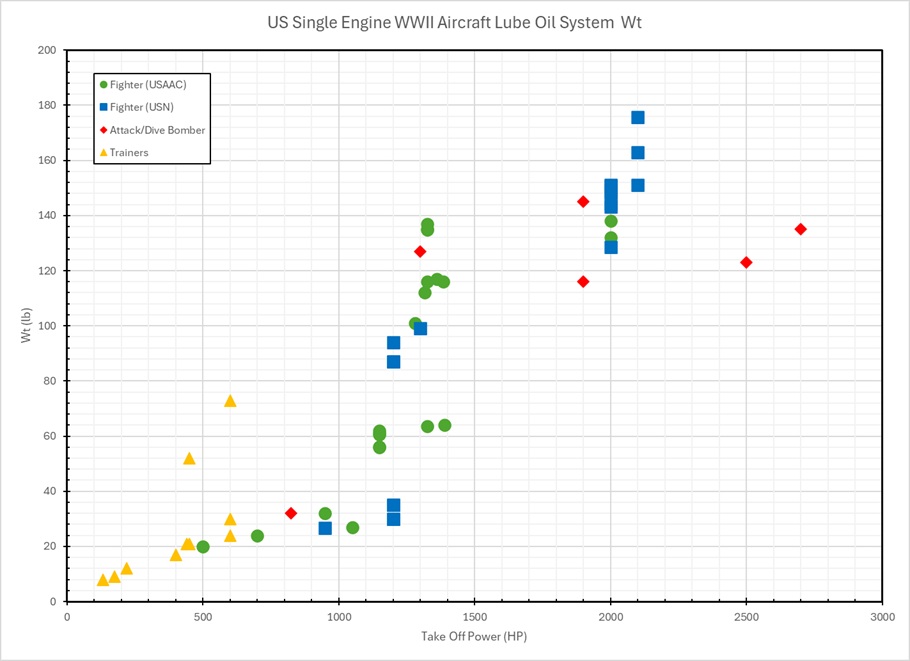Select the yellow triangle at 73 lb
910x661 pixels.
point(230,401)
